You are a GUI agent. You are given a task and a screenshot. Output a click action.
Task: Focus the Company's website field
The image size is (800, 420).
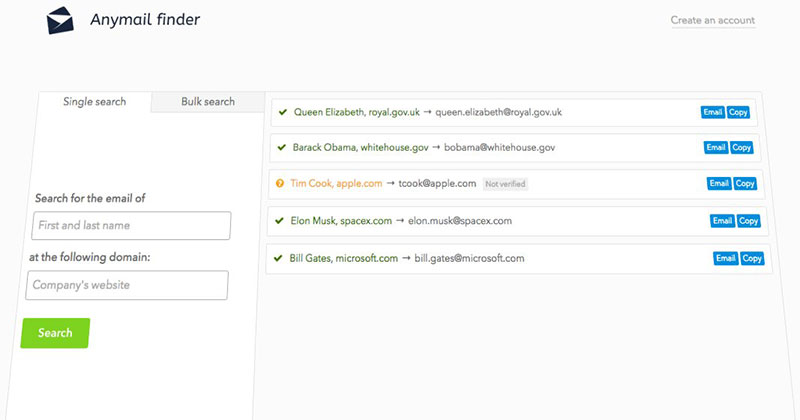127,285
